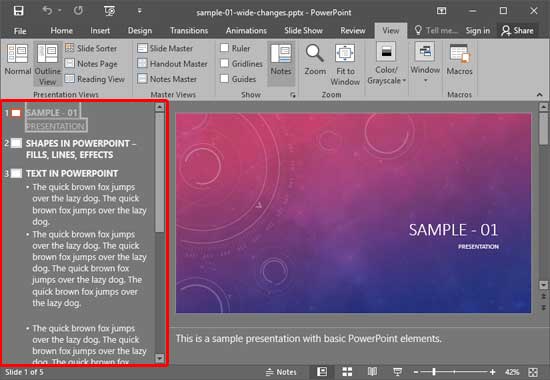This screenshot has height=380, width=550.
Task: Start slideshow from beginning via quick access icon
Action: point(109,11)
